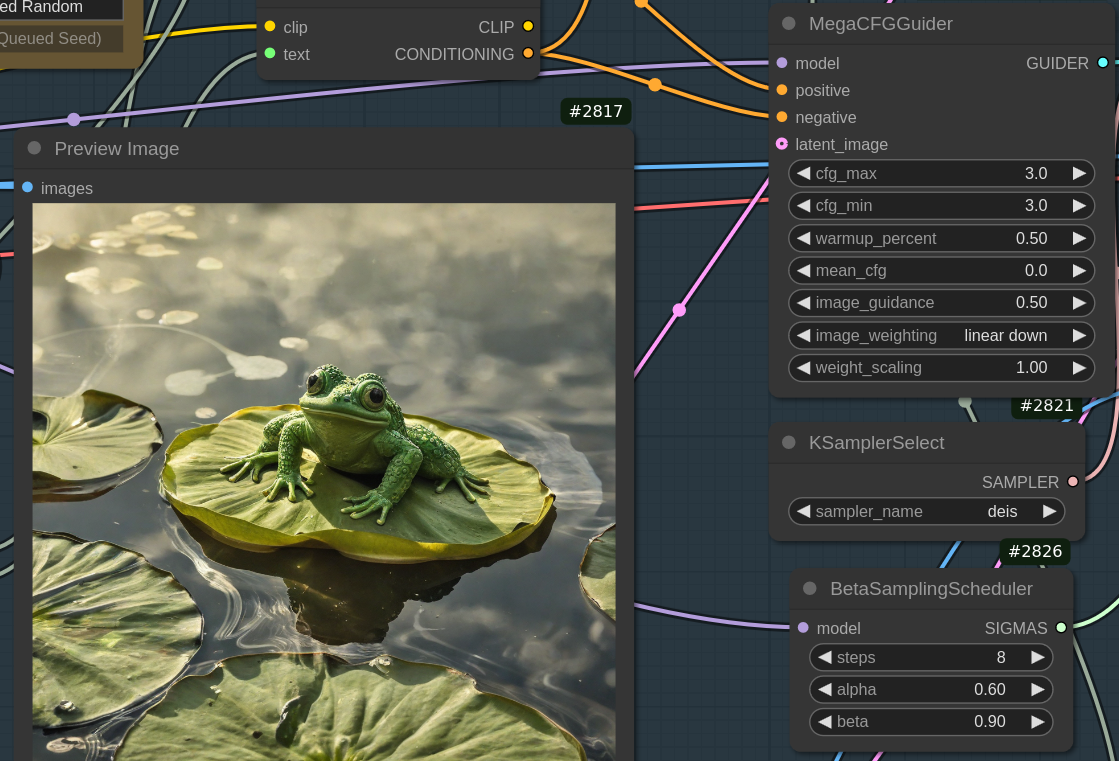Click the steps value 8
This screenshot has width=1119, height=761.
tap(1001, 657)
